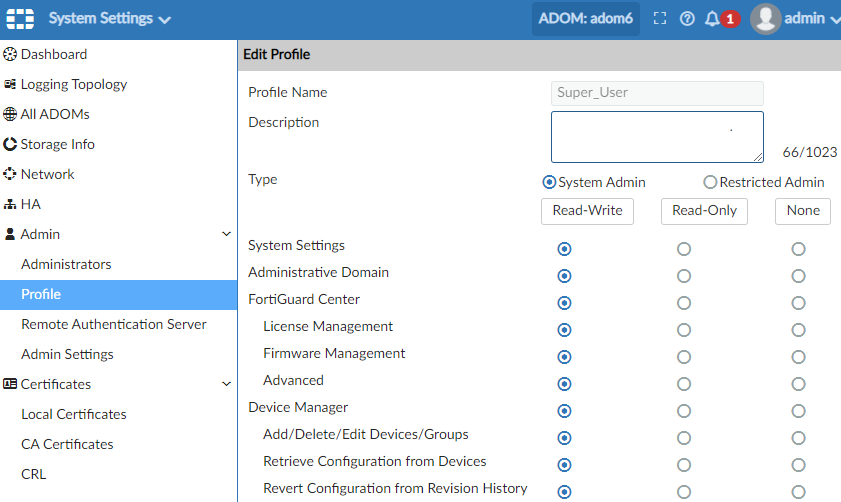Click the Read-Write column button
Image resolution: width=841 pixels, height=502 pixels.
click(x=587, y=211)
